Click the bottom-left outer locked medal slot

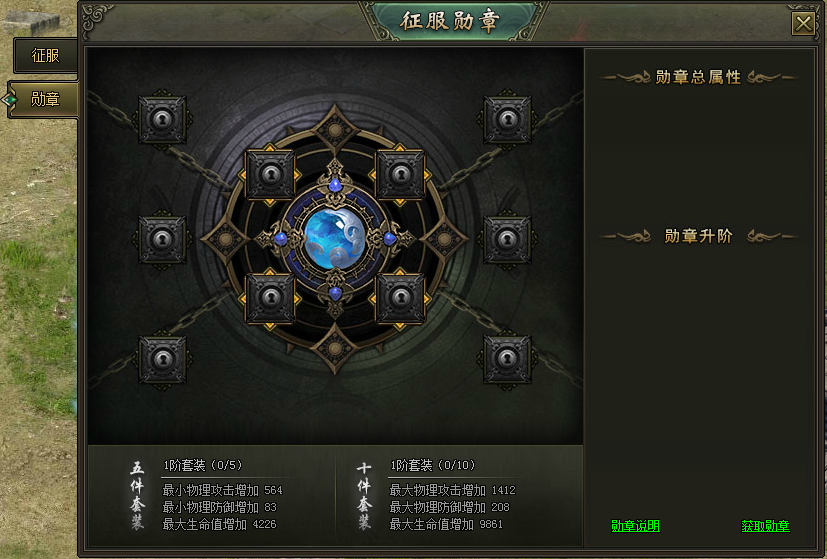coord(162,360)
